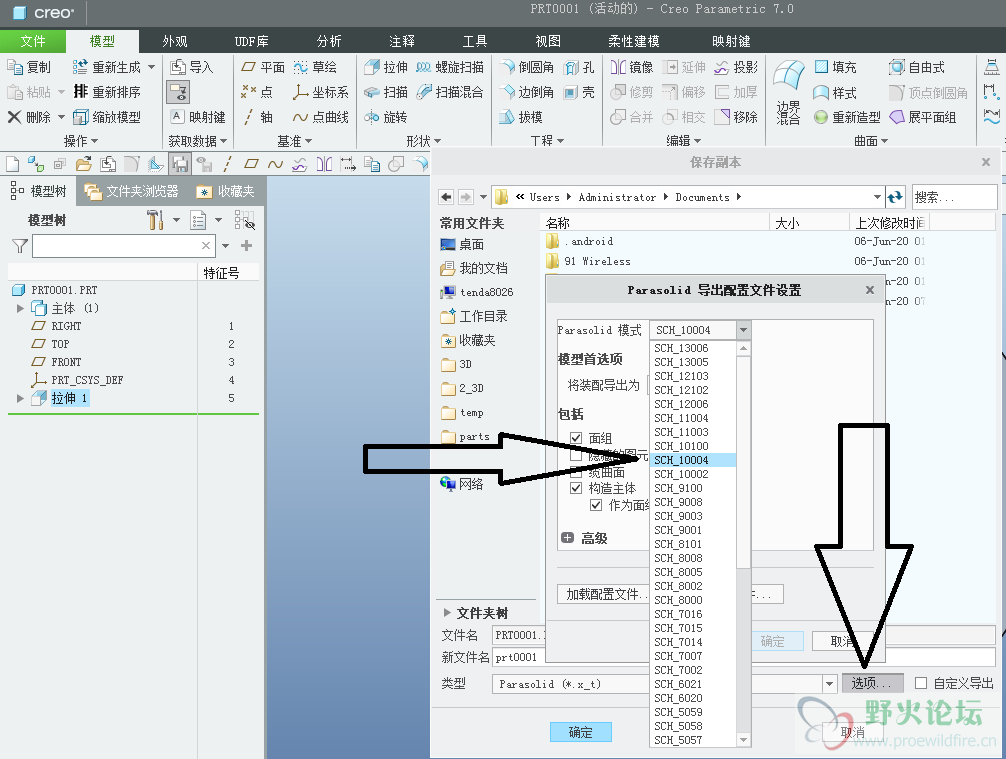
Task: Click the back arrow in save dialog
Action: pyautogui.click(x=447, y=197)
